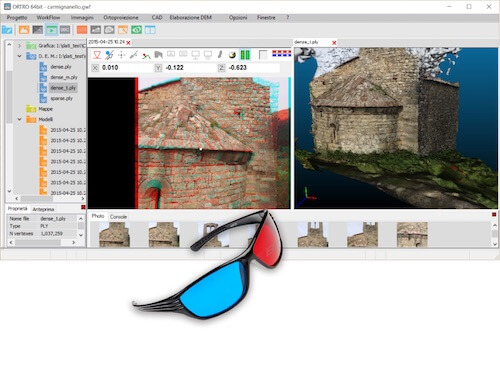Click the gray speech-bubble toolbar icon
This screenshot has width=500, height=374.
109,30
